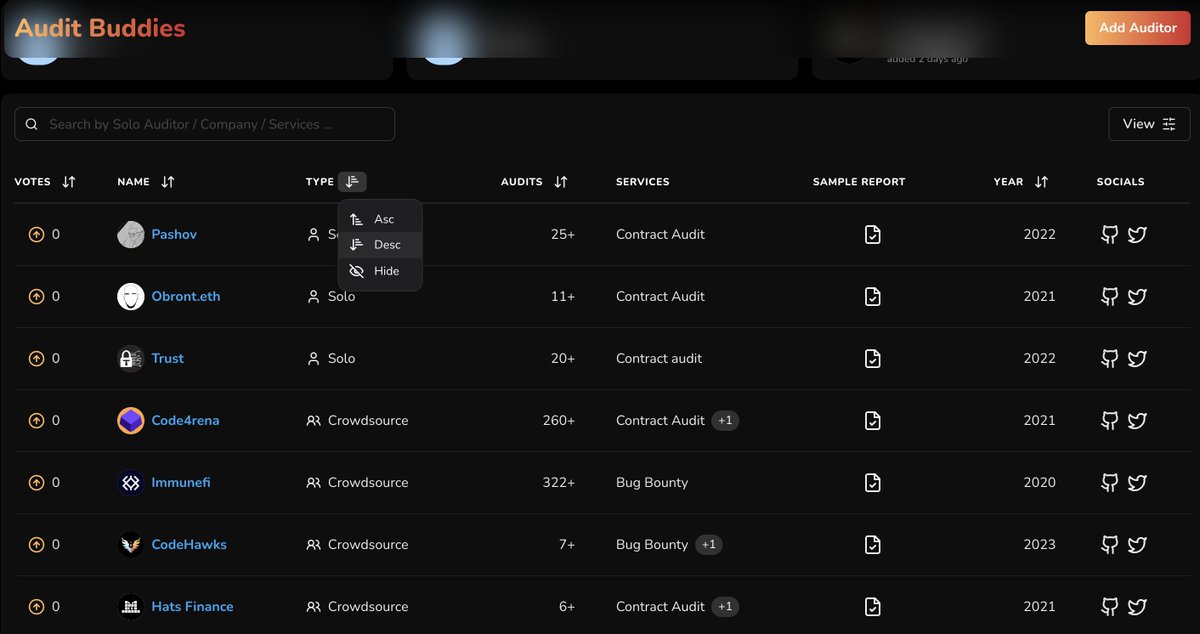Upvote Pashov with the arrow icon
Viewport: 1200px width, 634px height.
pyautogui.click(x=36, y=235)
